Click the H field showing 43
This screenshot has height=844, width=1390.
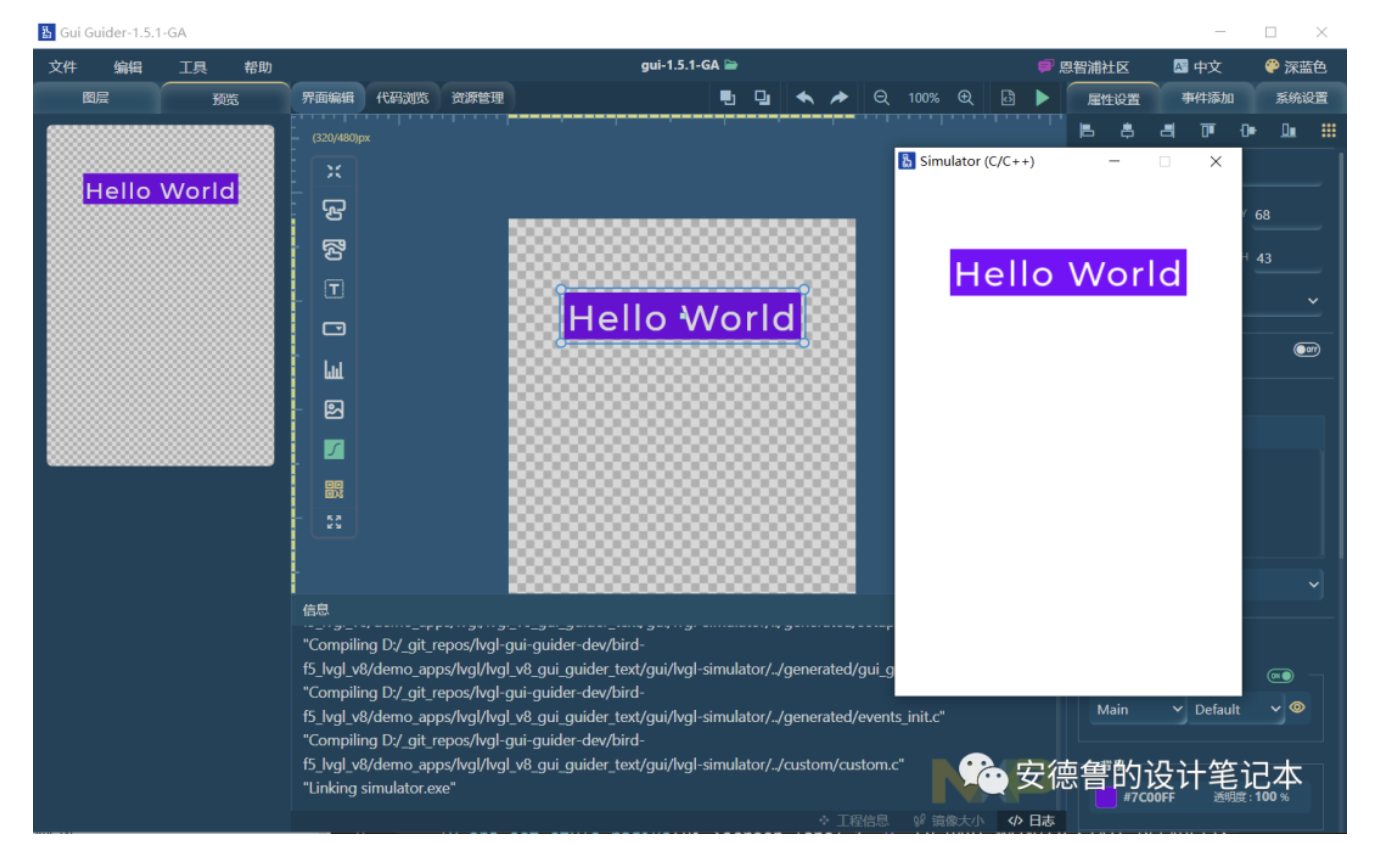[x=1287, y=258]
